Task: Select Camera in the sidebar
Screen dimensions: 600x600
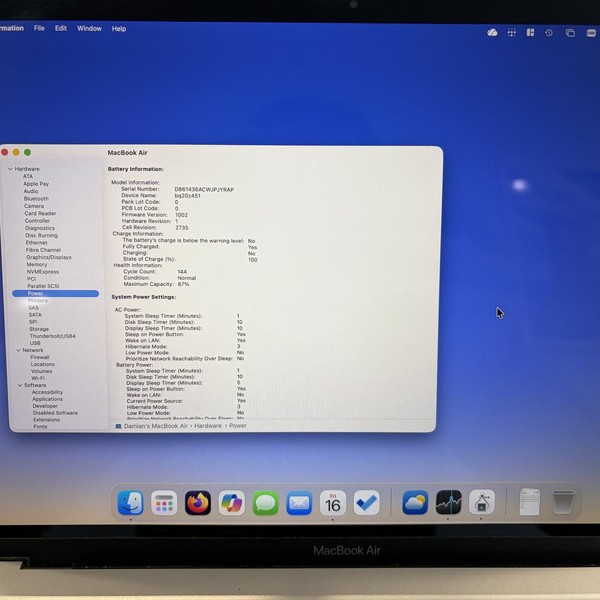Action: [x=34, y=206]
